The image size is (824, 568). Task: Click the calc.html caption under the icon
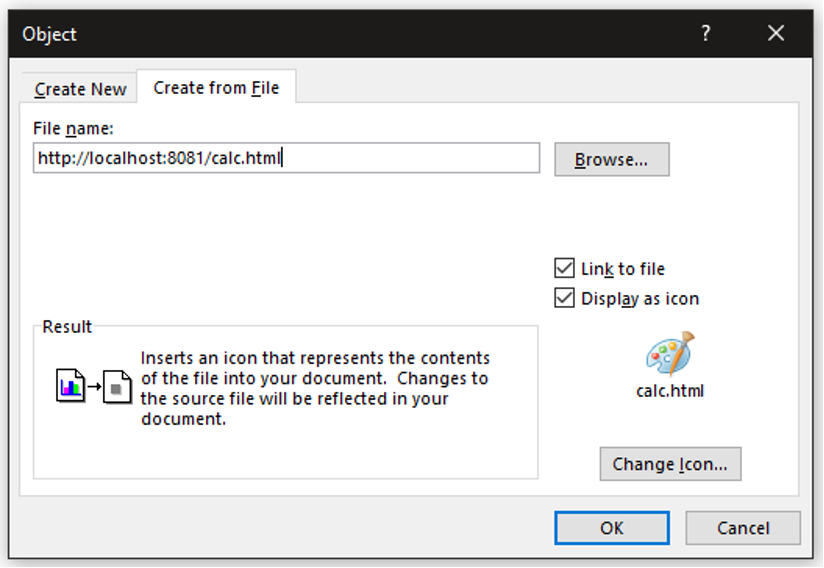(670, 391)
